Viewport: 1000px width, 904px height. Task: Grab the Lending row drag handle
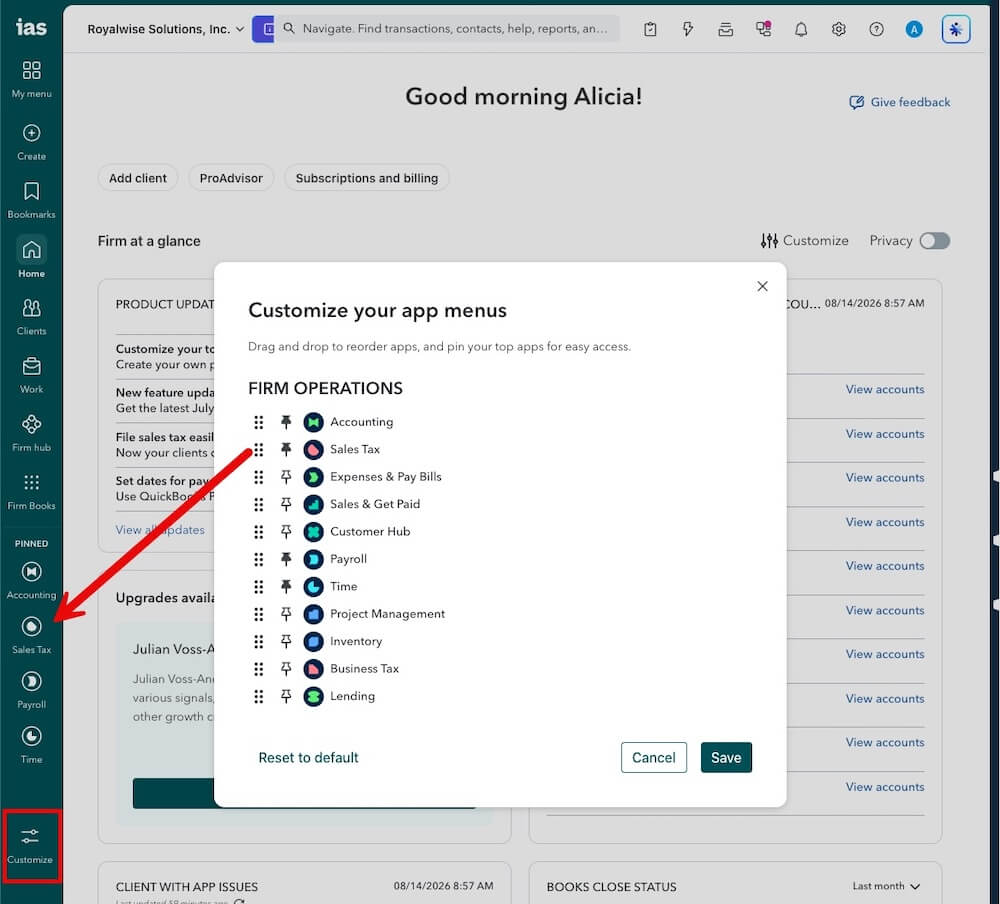258,697
